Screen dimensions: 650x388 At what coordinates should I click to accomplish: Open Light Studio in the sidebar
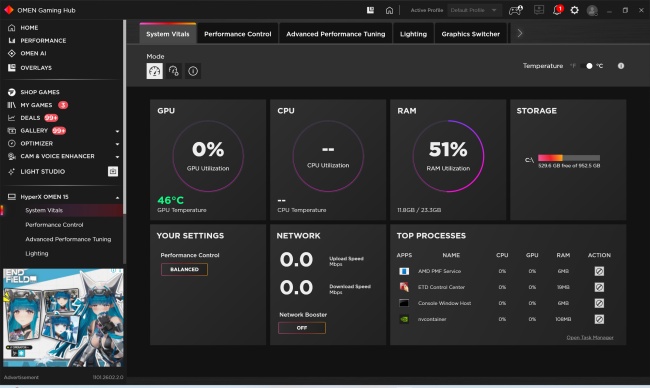(36, 171)
